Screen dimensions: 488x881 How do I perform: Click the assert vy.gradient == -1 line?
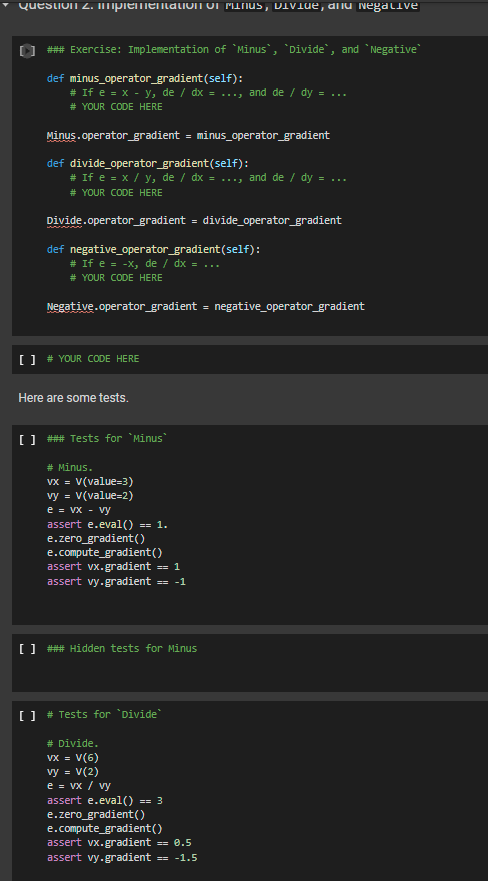click(116, 581)
